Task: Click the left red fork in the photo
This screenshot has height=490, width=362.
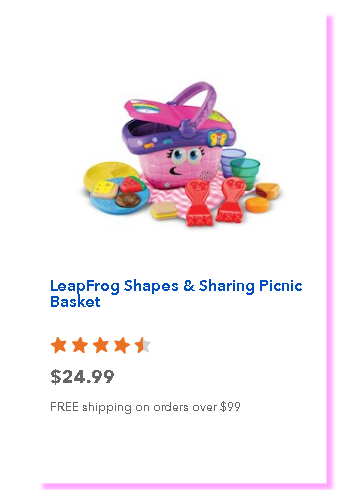Action: (x=199, y=202)
